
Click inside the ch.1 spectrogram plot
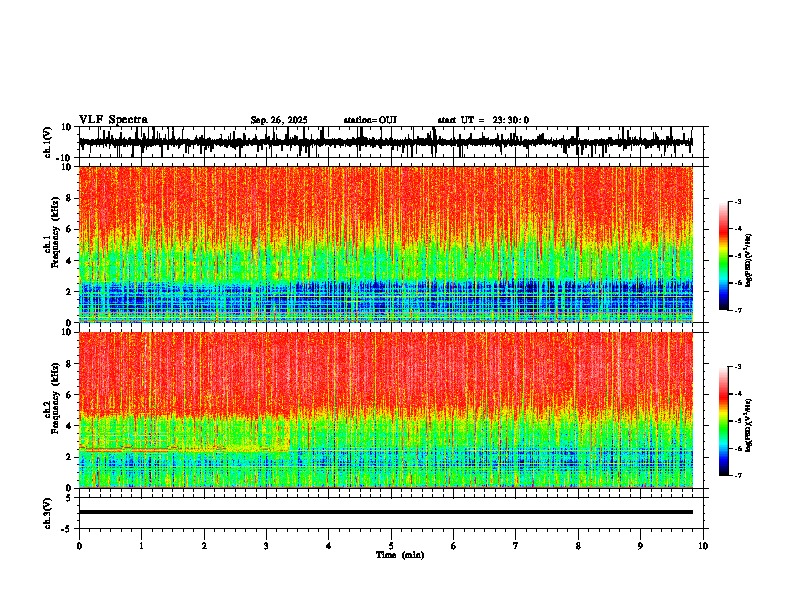tap(386, 244)
